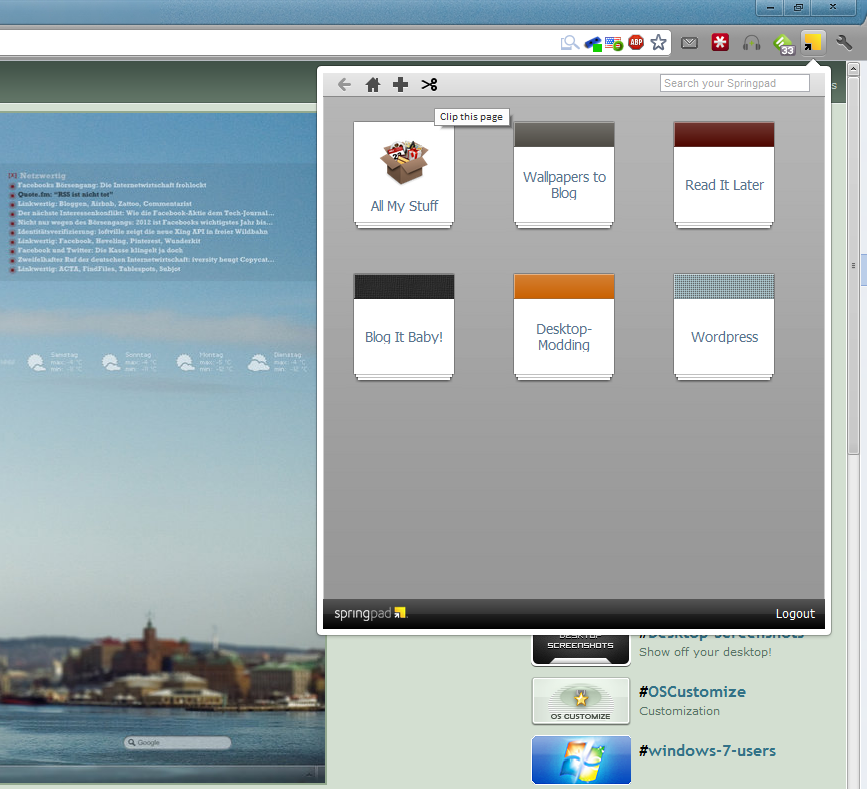Image resolution: width=867 pixels, height=789 pixels.
Task: Focus the Search your Springpad field
Action: click(x=734, y=83)
